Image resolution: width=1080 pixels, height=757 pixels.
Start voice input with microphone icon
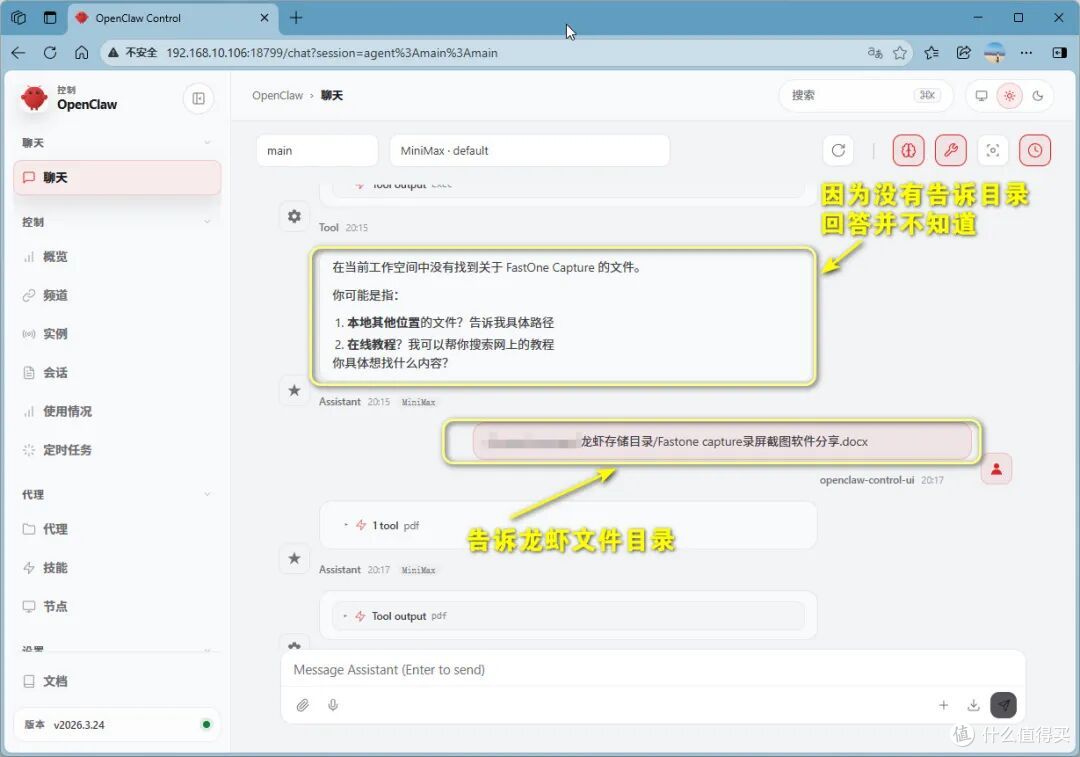point(333,705)
